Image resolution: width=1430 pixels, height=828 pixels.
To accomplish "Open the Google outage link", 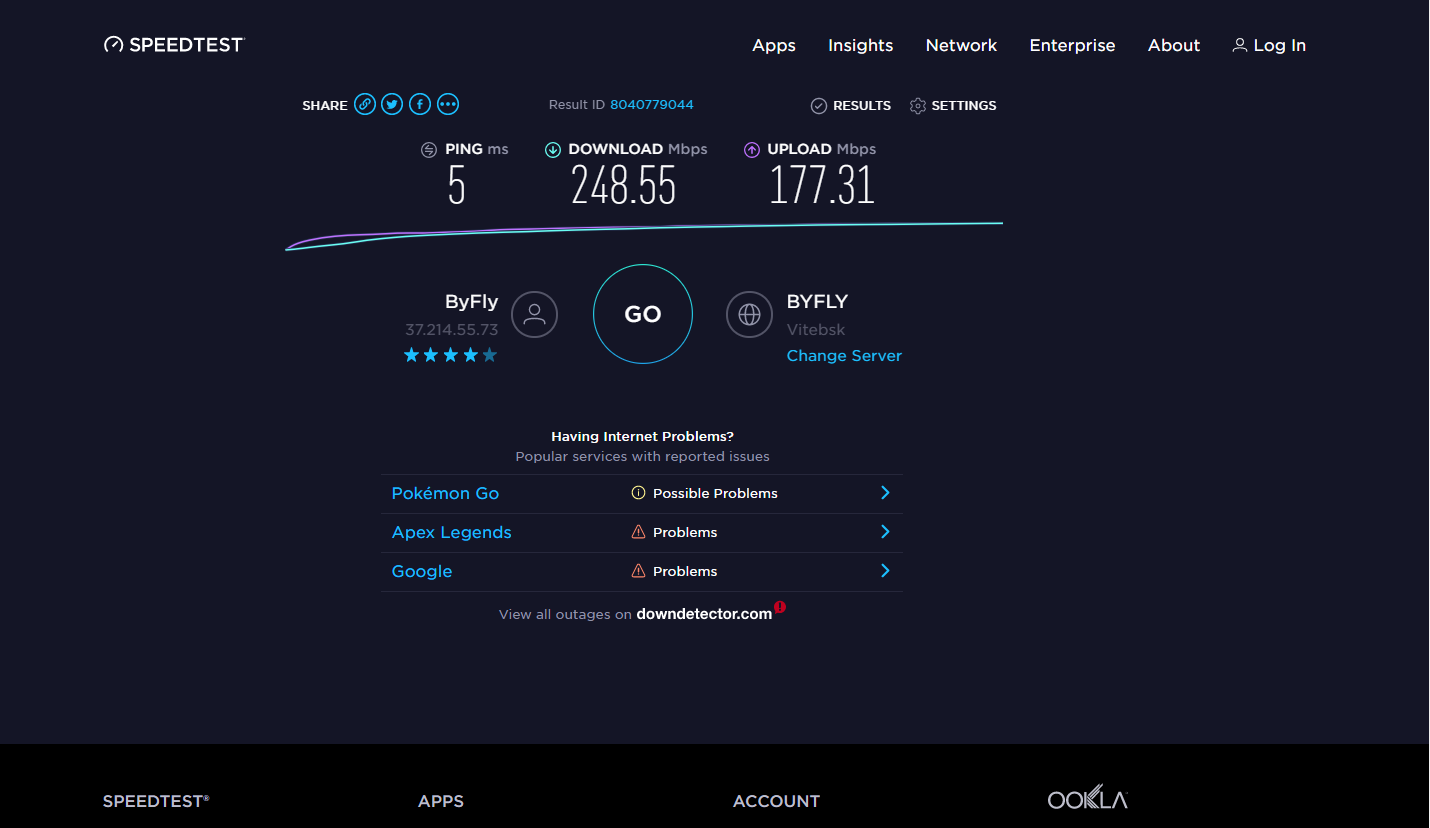I will (422, 571).
